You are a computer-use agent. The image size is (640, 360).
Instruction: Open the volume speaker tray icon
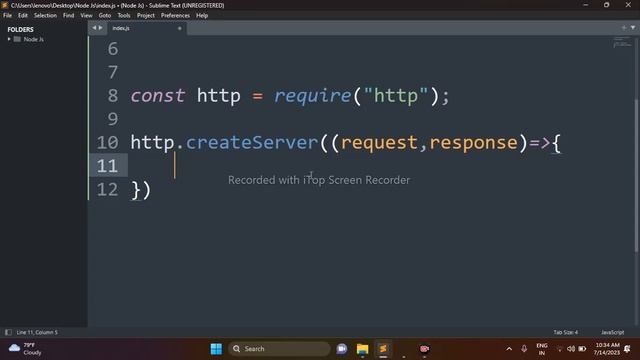571,349
